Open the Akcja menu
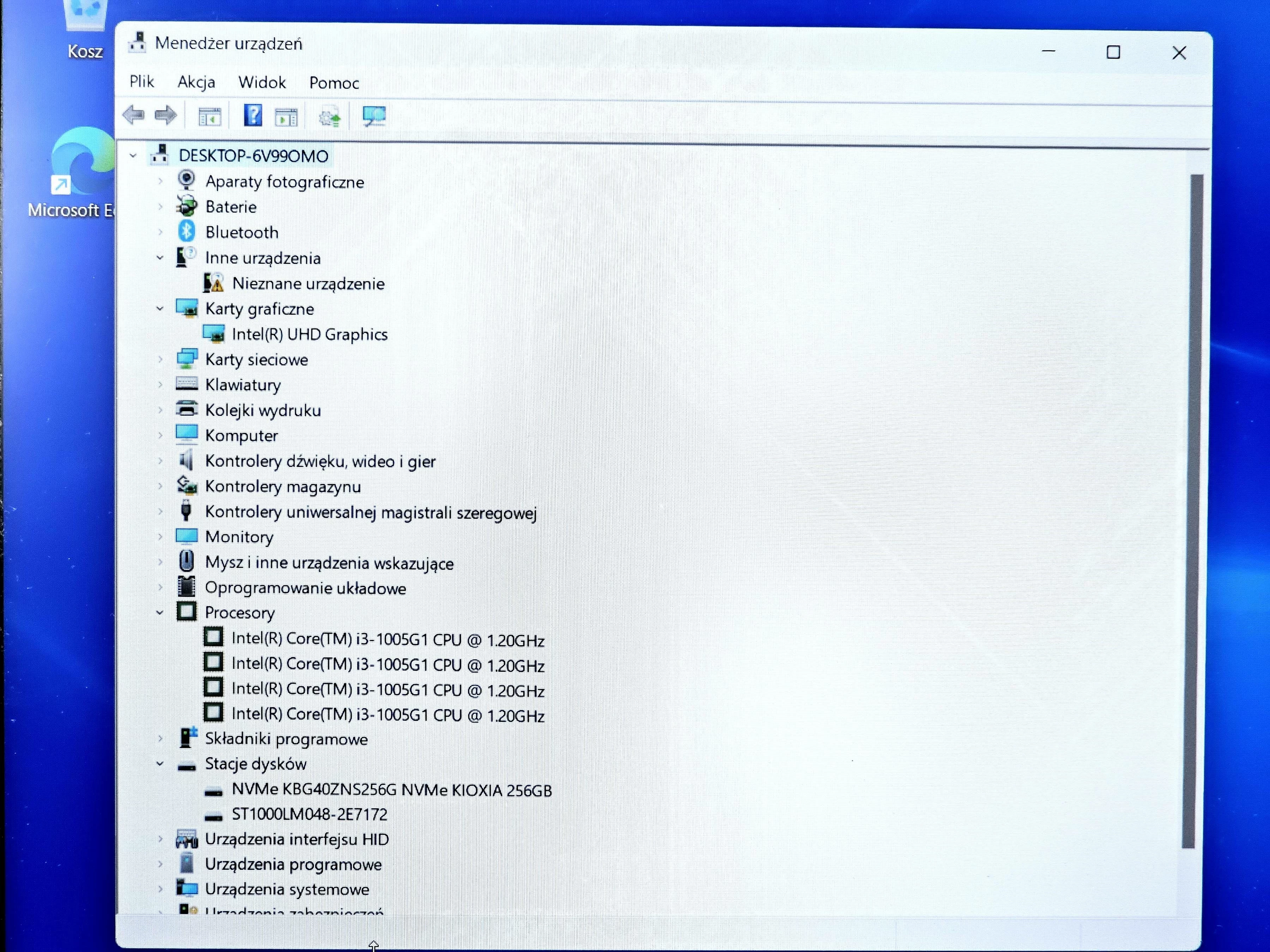This screenshot has height=952, width=1270. pyautogui.click(x=196, y=82)
